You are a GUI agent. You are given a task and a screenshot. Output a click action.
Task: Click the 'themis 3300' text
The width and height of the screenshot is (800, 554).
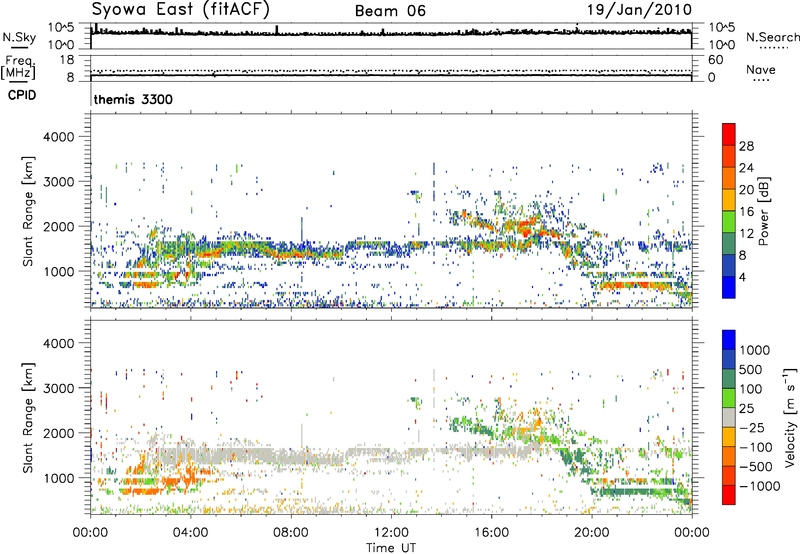[133, 99]
